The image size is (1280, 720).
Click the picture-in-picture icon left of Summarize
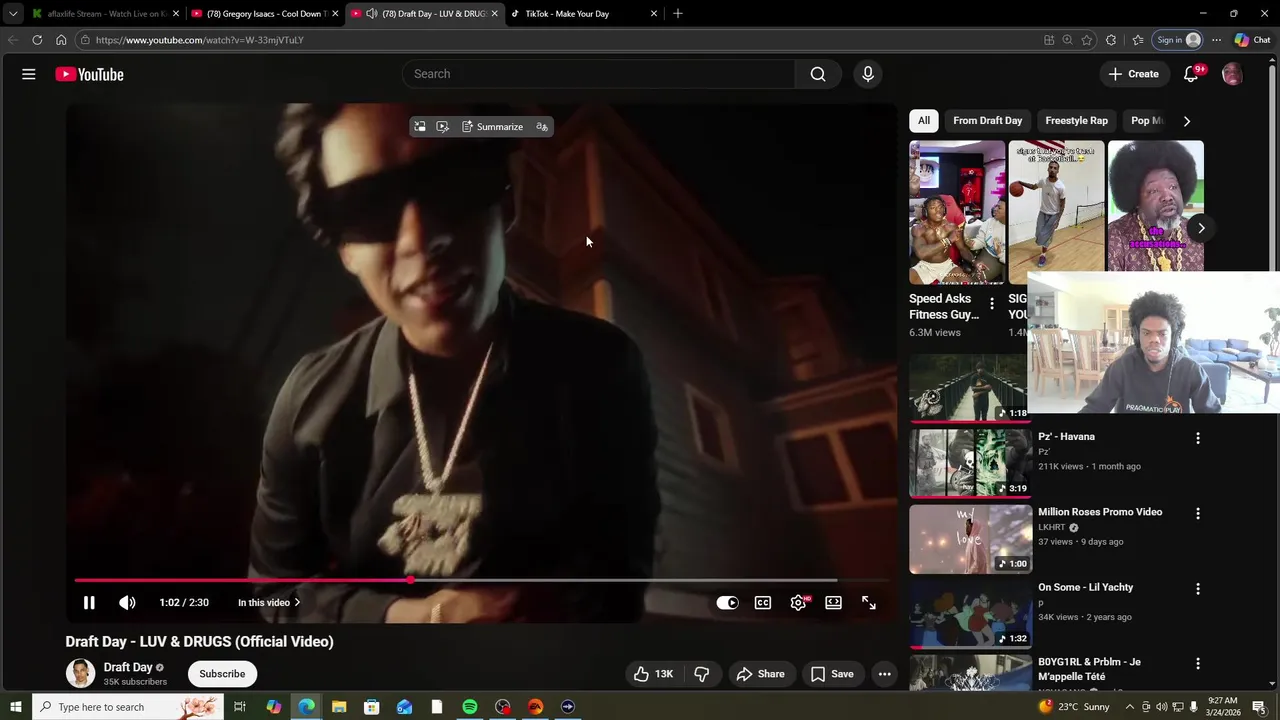(420, 127)
